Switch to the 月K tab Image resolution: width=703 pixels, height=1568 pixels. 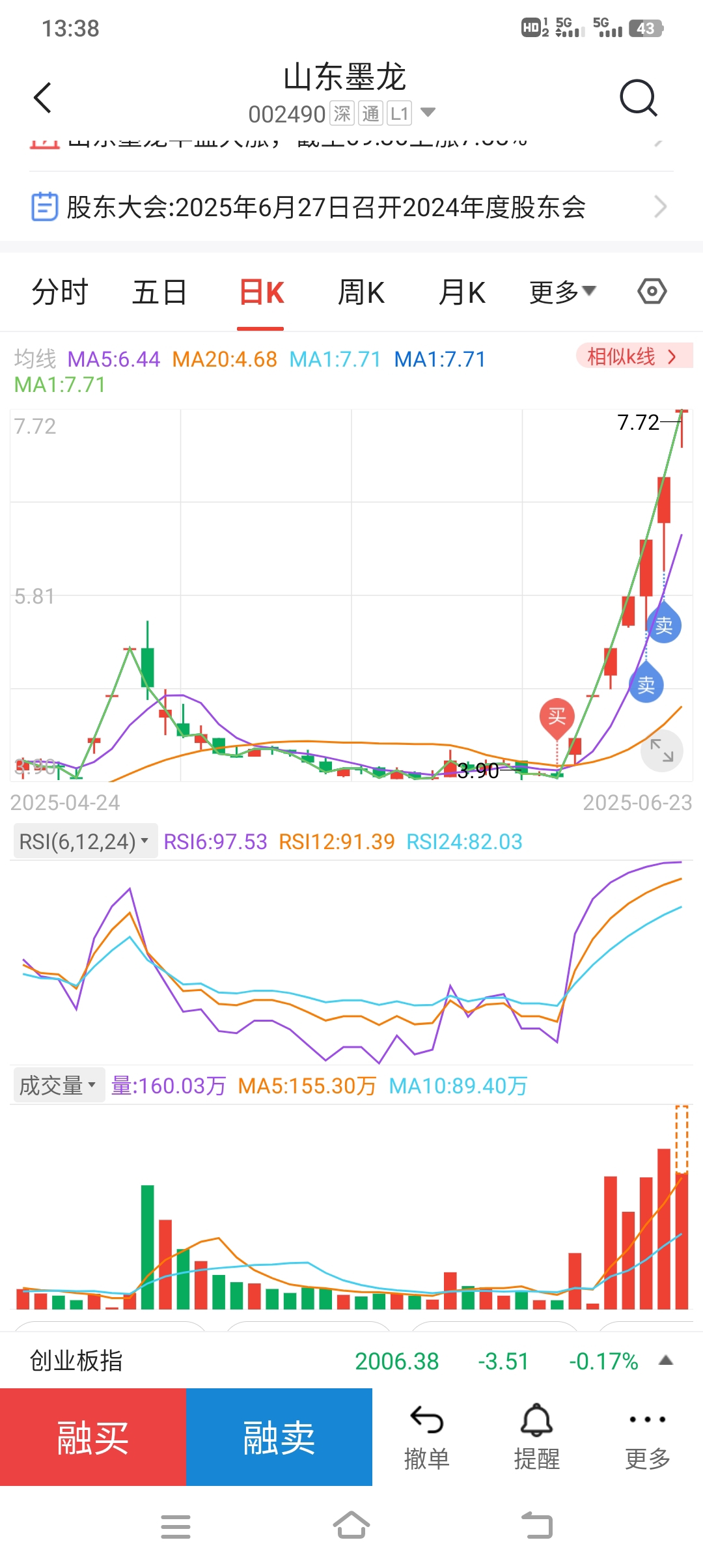(462, 292)
